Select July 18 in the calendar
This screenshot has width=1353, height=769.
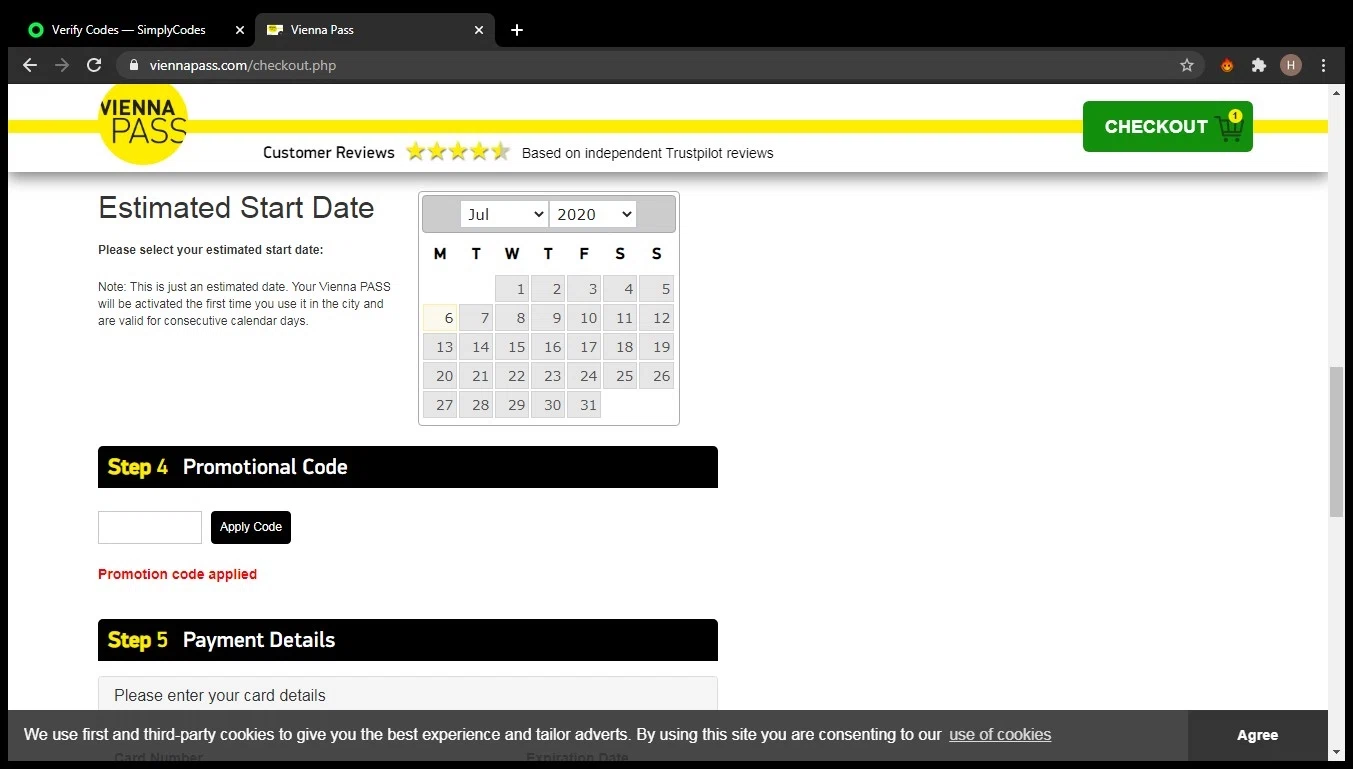620,347
